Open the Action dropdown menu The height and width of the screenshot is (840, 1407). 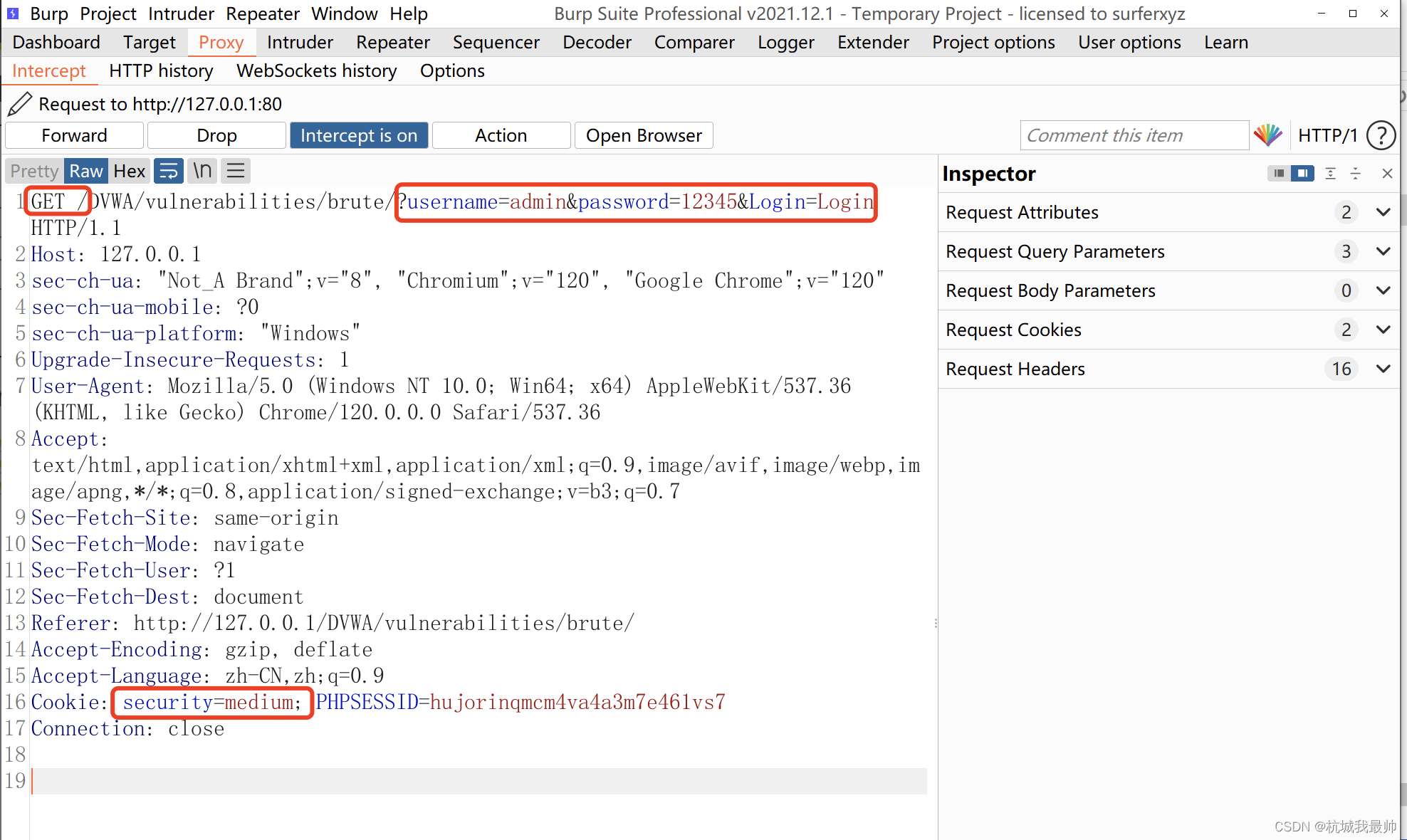501,135
